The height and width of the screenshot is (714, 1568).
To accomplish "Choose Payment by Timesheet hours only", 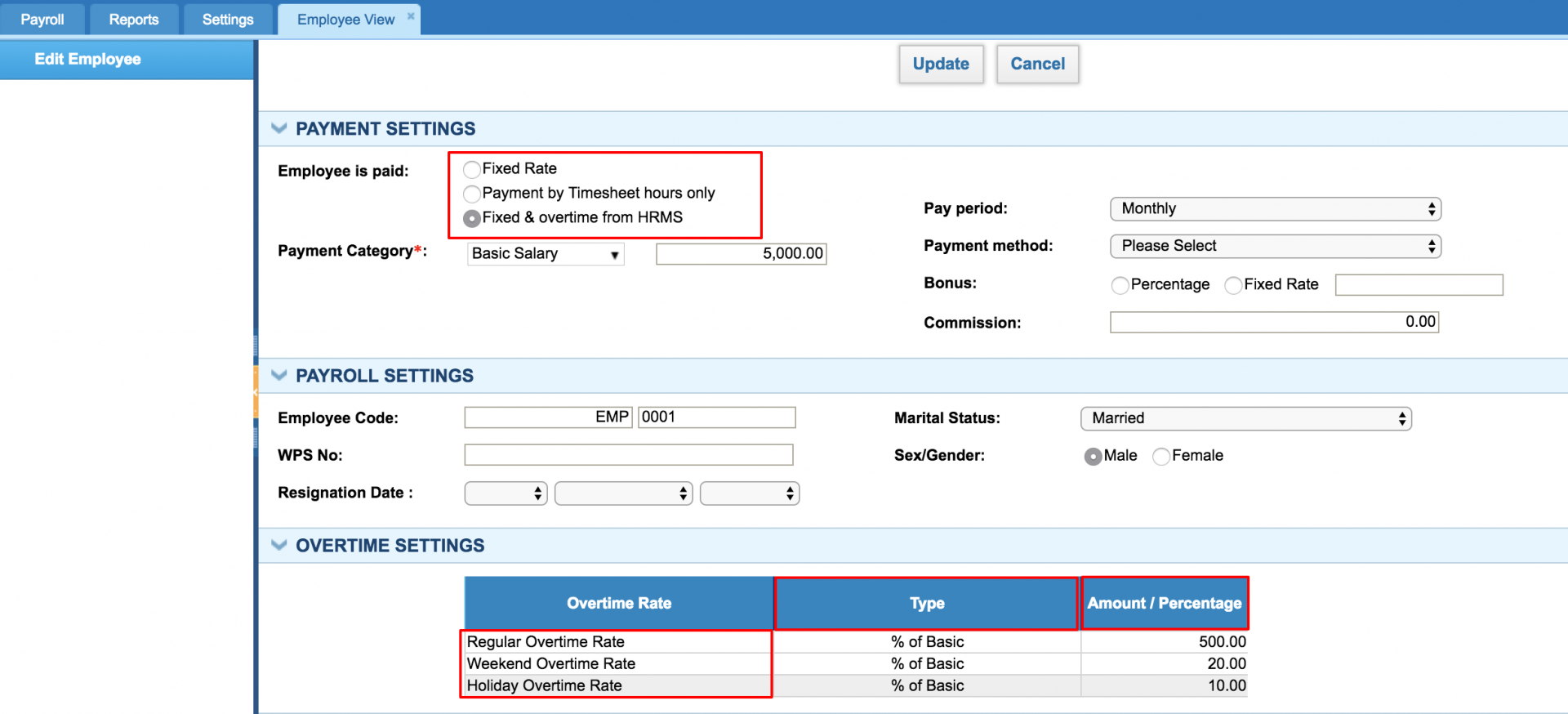I will pos(471,194).
